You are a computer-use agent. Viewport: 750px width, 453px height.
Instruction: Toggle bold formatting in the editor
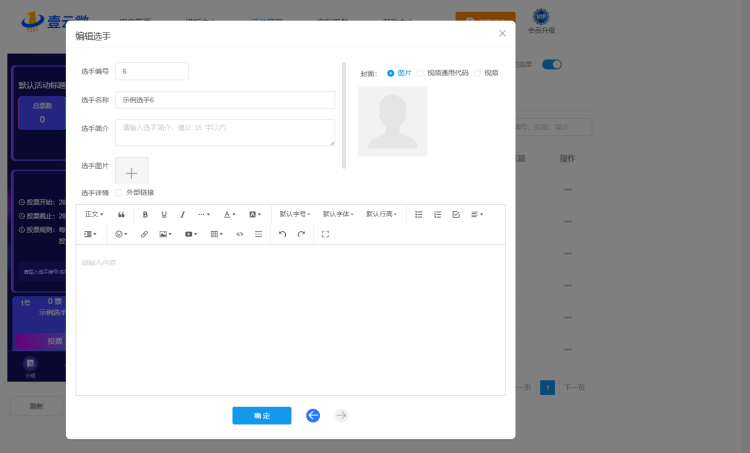(145, 214)
